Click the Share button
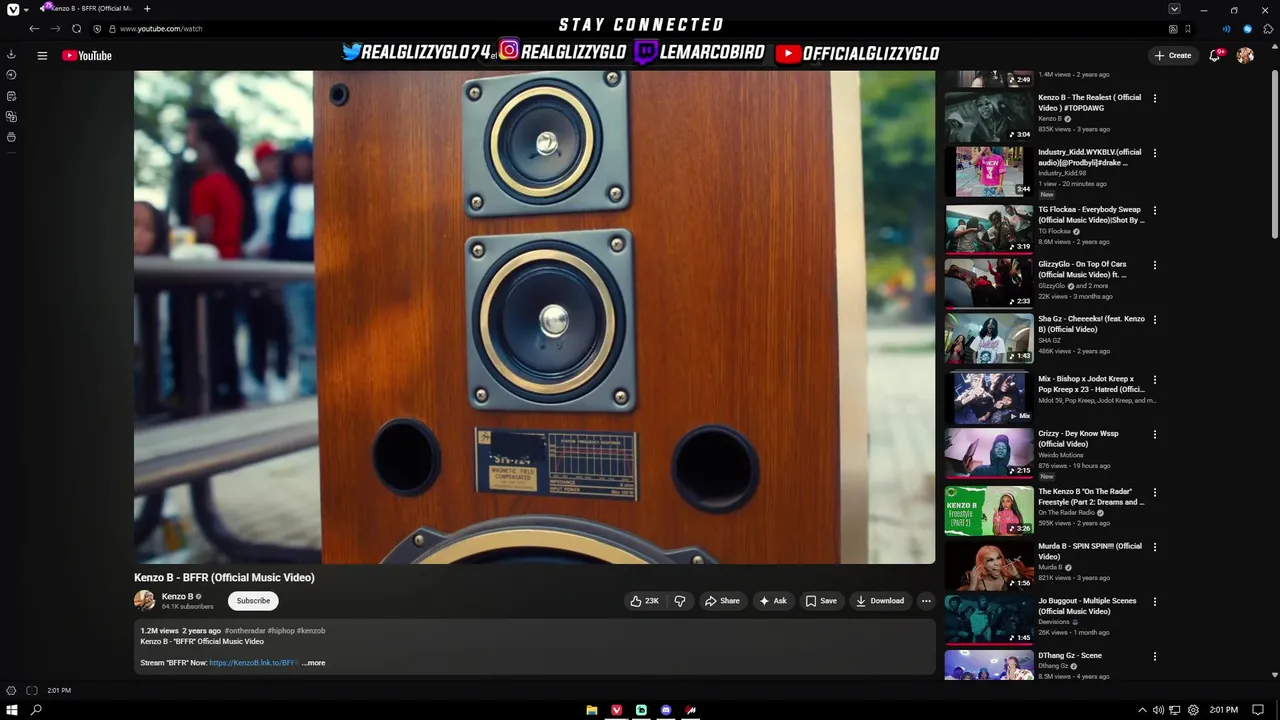 [722, 601]
